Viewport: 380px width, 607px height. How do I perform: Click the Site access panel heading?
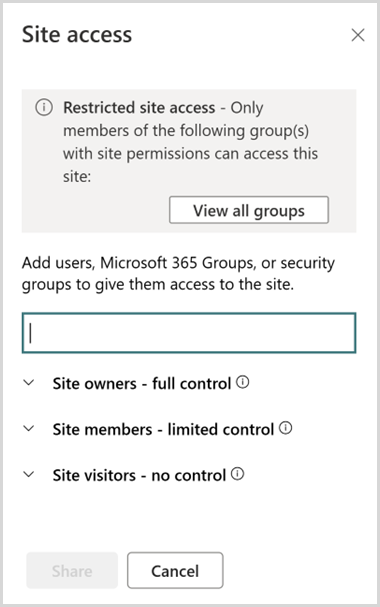77,34
